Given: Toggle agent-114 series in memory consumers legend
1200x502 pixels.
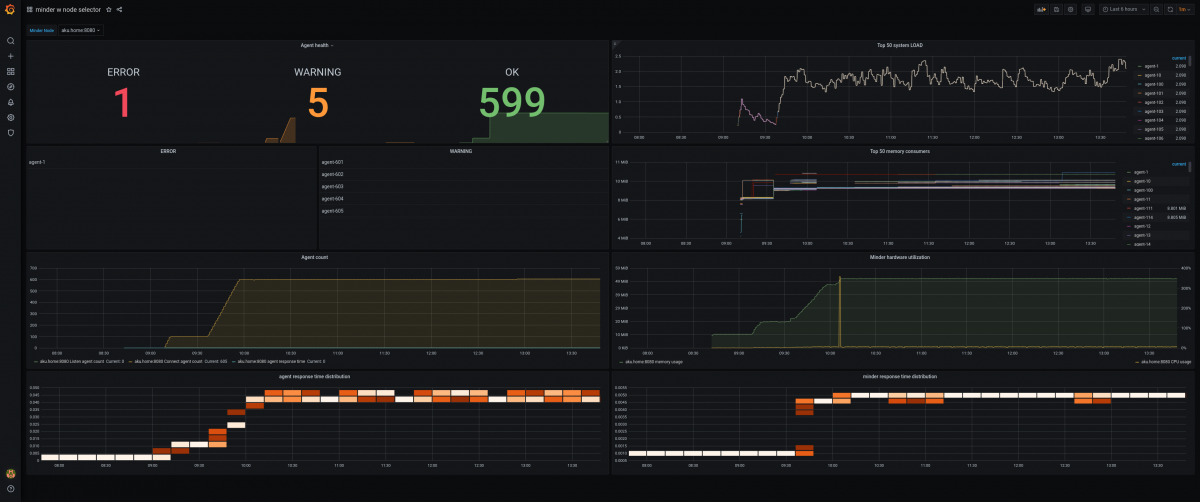Looking at the screenshot, I should point(1144,217).
